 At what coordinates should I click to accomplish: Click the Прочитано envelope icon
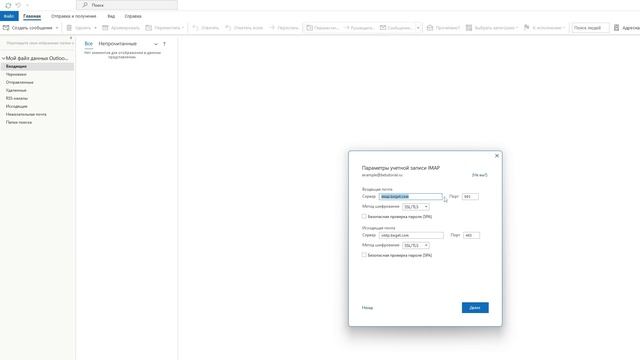[x=430, y=28]
